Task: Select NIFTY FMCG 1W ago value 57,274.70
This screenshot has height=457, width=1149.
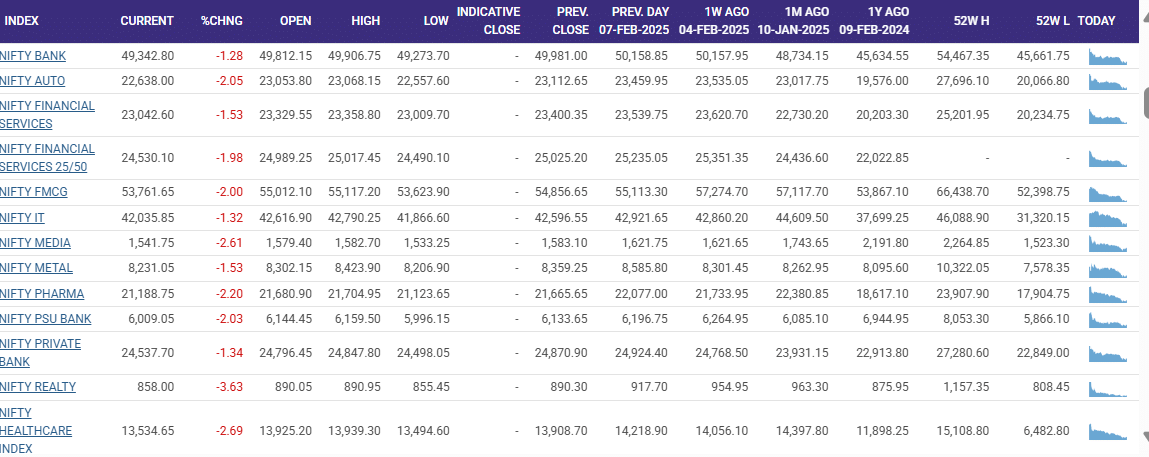Action: pos(722,193)
